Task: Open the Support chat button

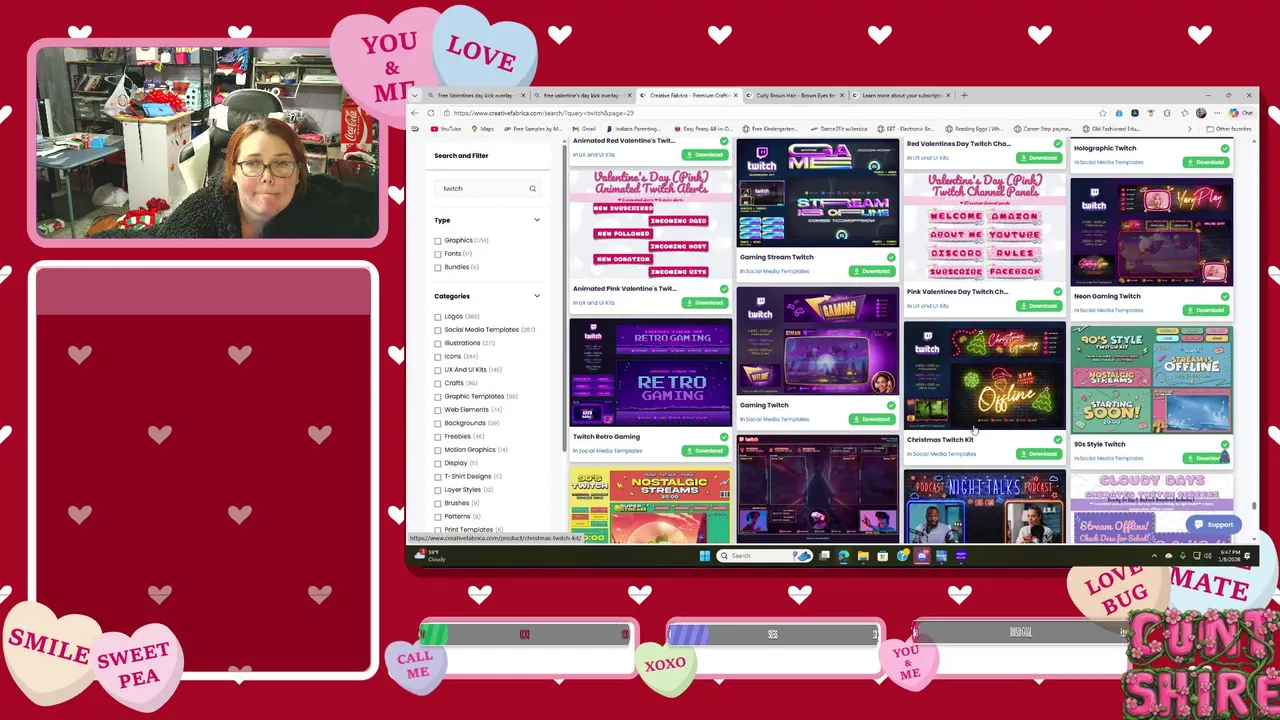Action: click(1212, 525)
